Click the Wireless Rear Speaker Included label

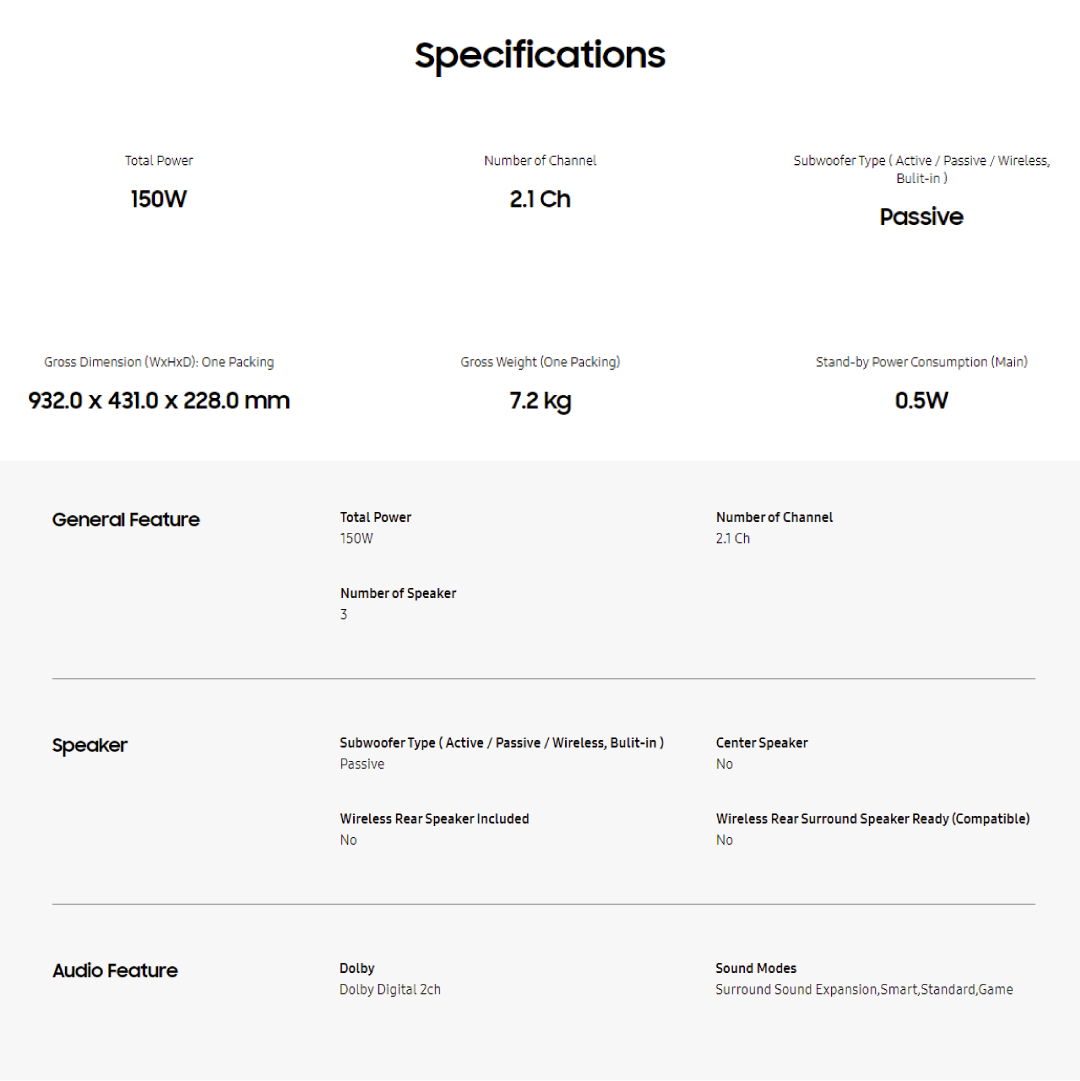pos(434,819)
